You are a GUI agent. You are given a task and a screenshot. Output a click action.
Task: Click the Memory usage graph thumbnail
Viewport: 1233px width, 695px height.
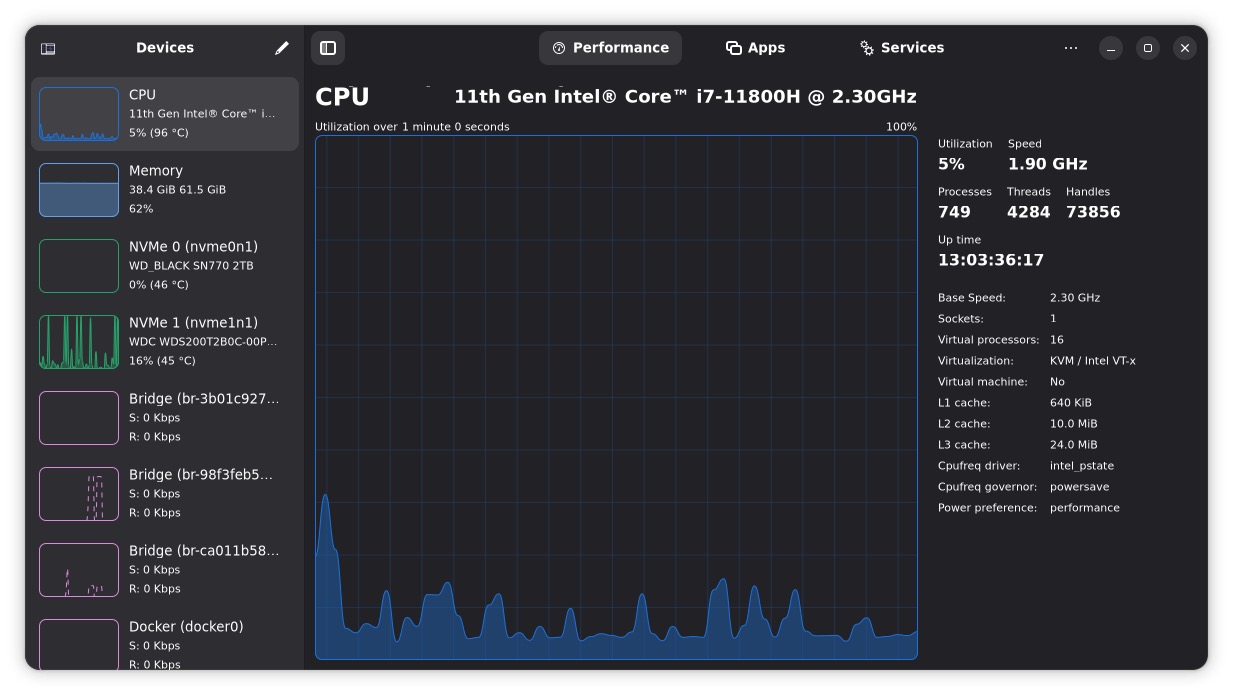point(79,190)
